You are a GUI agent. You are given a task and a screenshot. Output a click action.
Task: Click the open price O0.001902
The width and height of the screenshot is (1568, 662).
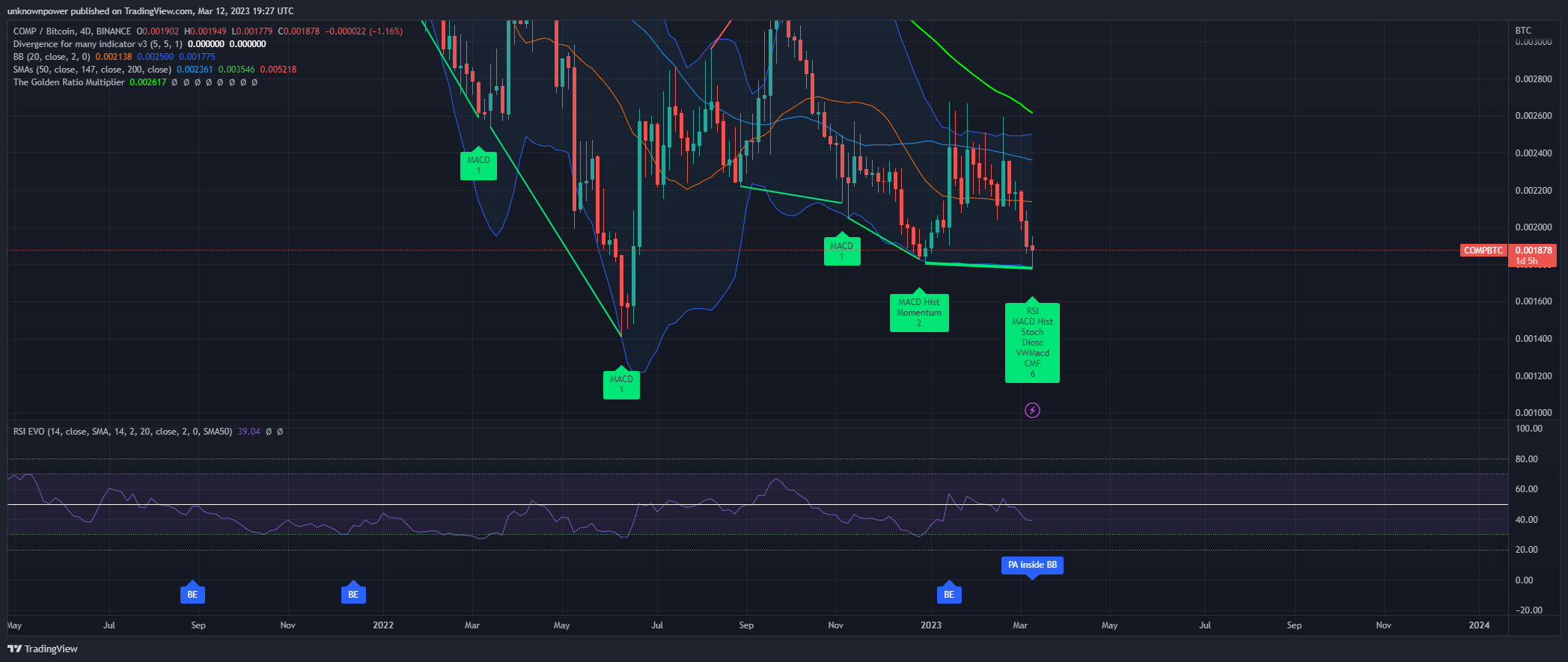pos(157,31)
